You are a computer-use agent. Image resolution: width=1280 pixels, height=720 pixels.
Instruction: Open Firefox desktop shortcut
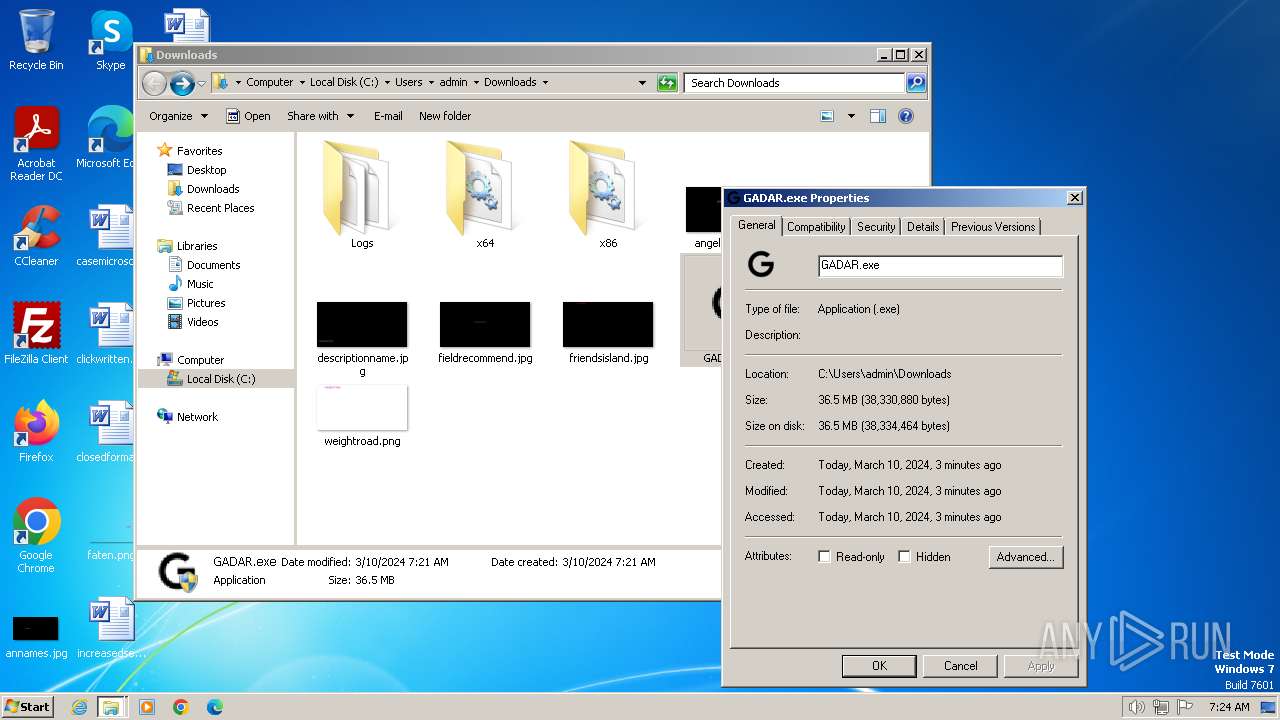[x=36, y=431]
